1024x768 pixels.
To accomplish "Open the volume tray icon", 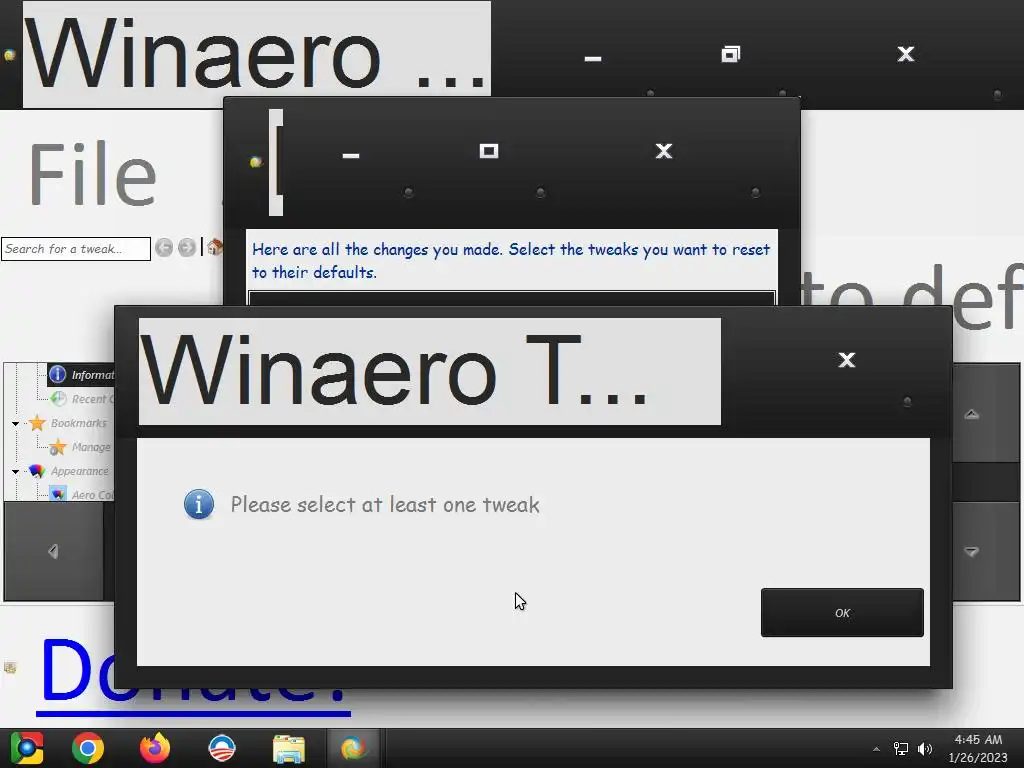I will click(x=925, y=748).
